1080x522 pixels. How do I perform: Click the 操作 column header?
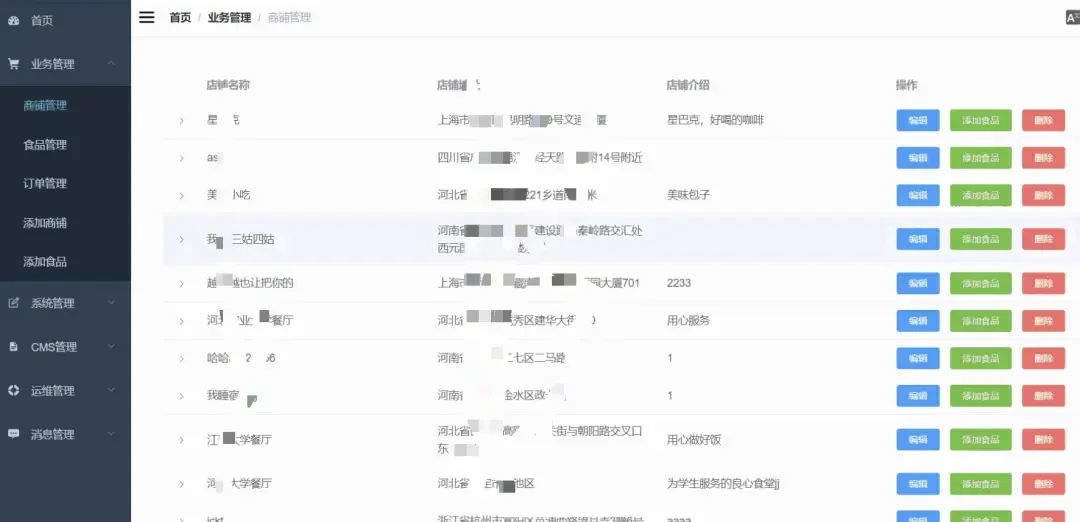click(x=906, y=85)
